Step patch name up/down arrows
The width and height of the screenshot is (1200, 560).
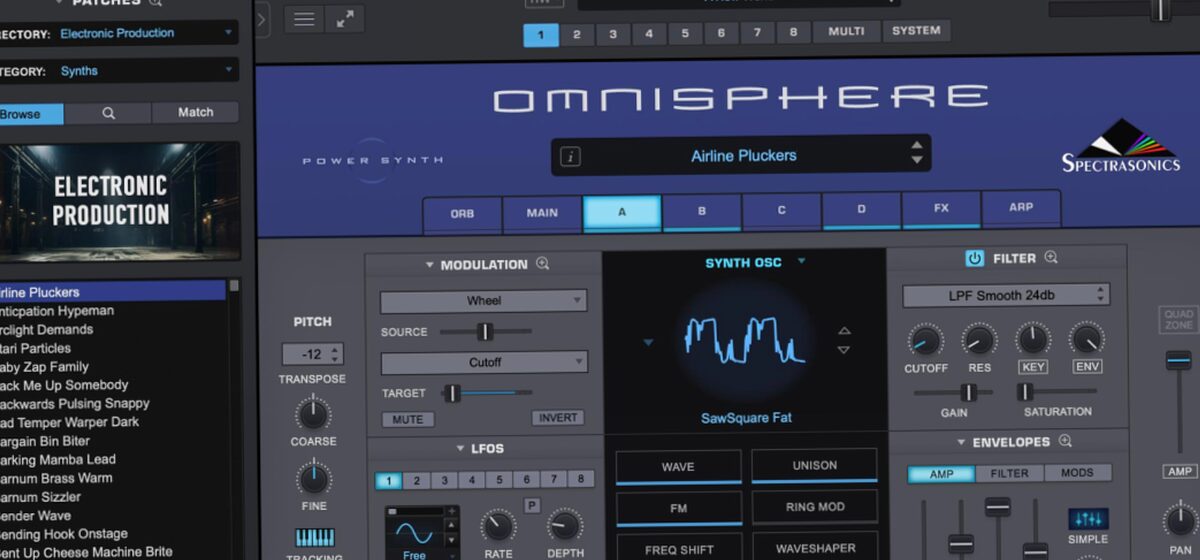[x=916, y=153]
